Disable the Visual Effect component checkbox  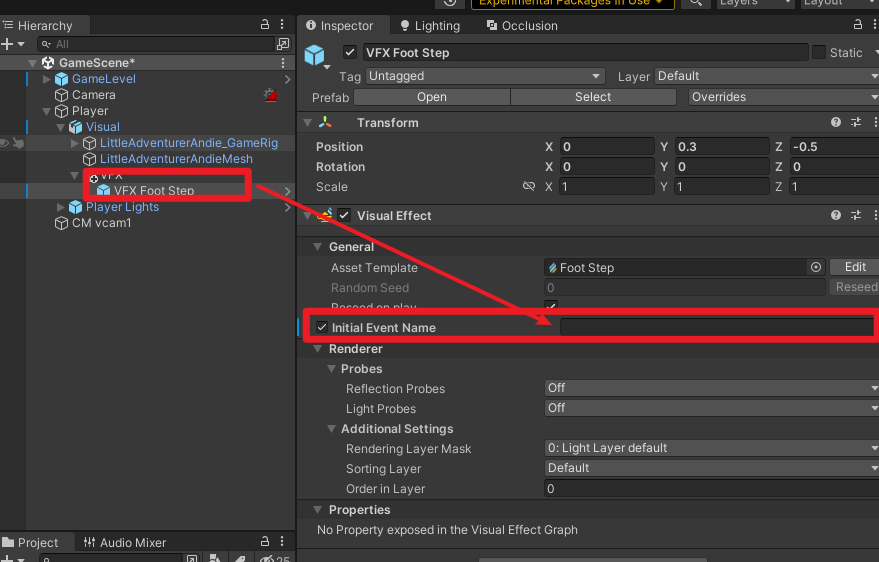click(344, 216)
